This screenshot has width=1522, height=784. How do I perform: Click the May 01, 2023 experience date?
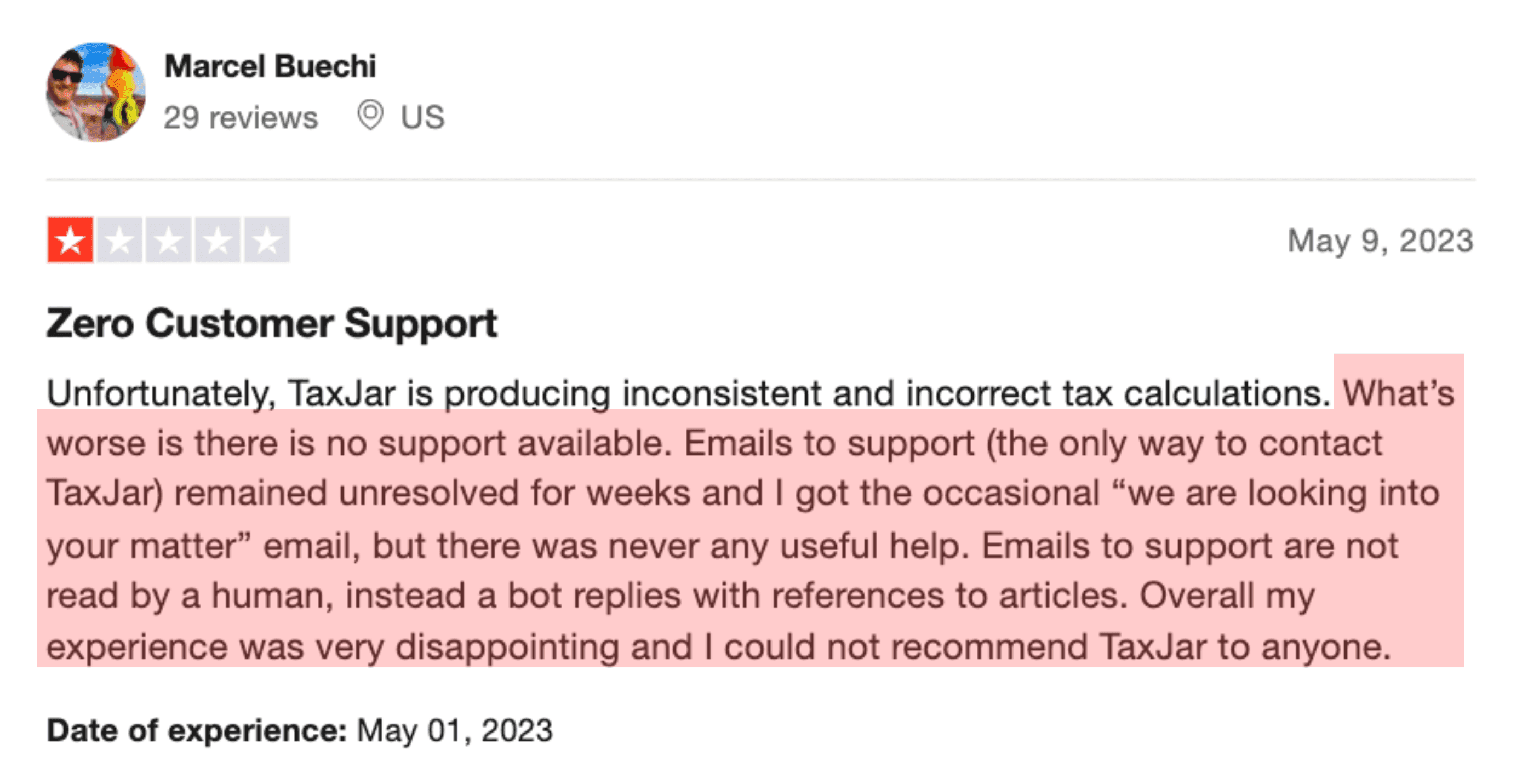click(x=454, y=729)
